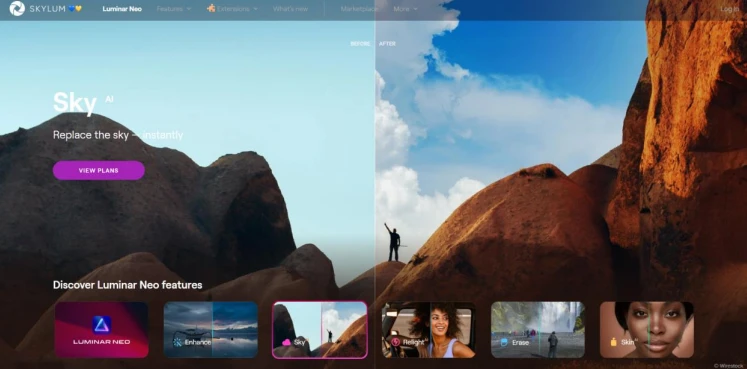Select the Enhance sparkle icon
The height and width of the screenshot is (369, 747).
point(178,342)
